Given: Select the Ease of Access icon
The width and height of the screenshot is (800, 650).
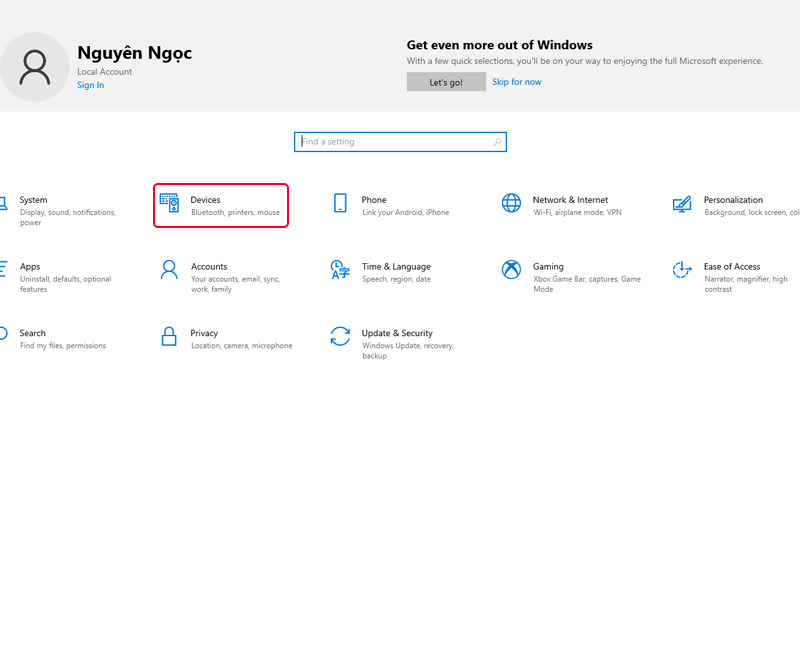Looking at the screenshot, I should (682, 270).
